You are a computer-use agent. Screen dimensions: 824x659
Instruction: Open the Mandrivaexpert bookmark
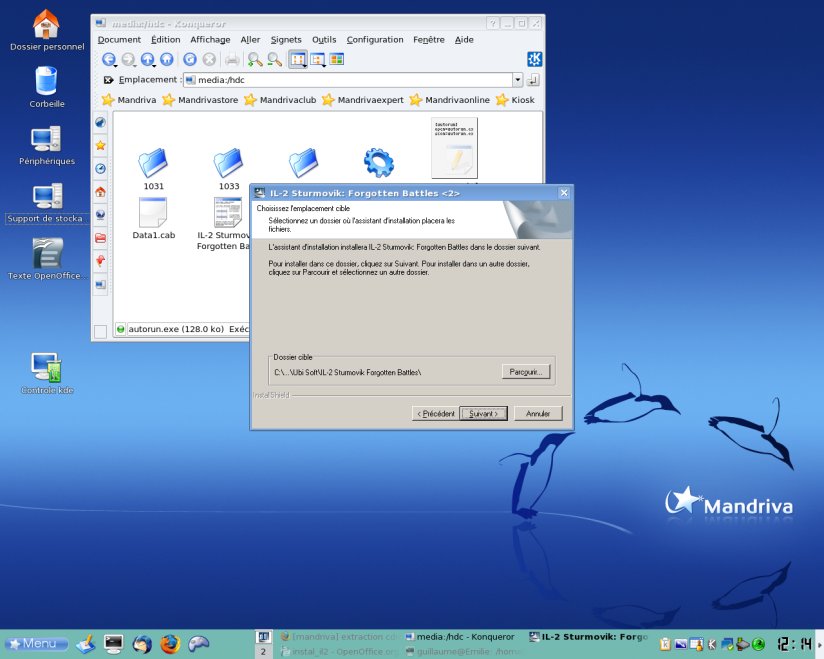tap(363, 100)
